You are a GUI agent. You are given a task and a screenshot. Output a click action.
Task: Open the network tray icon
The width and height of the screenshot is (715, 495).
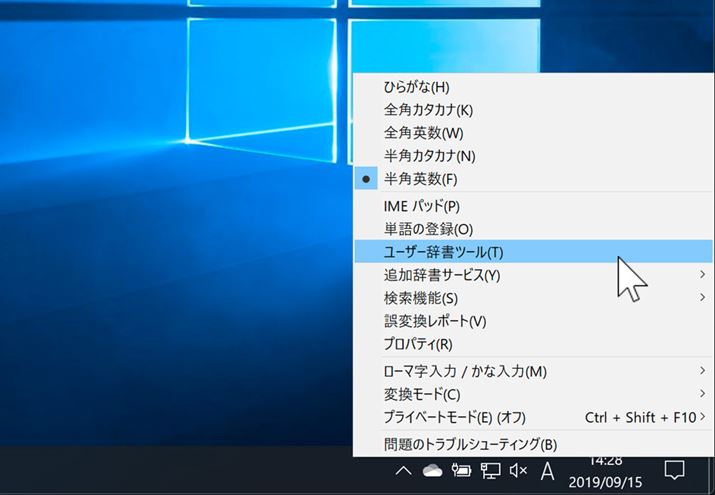[490, 471]
